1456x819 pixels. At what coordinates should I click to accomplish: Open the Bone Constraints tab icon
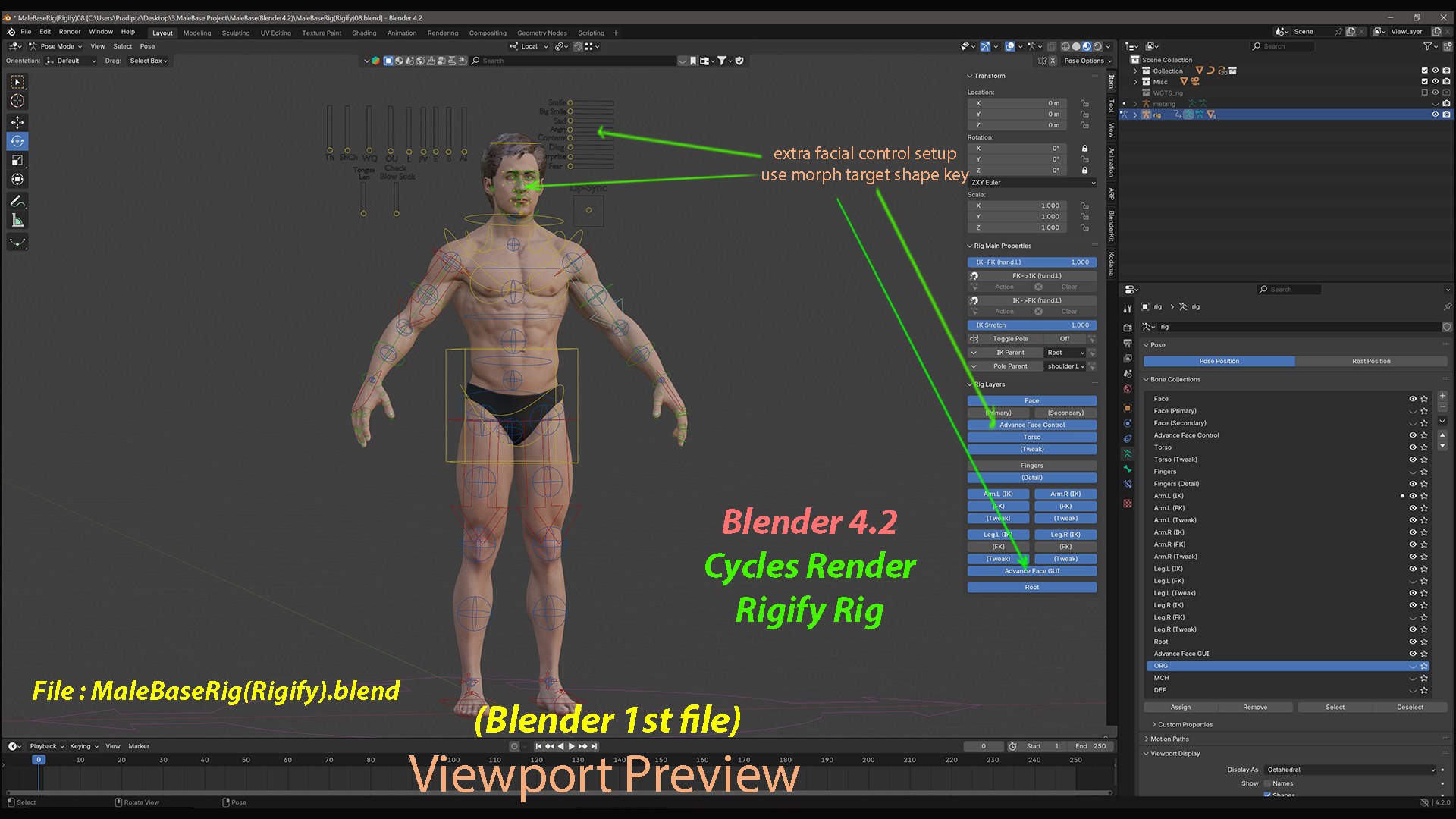[1128, 484]
